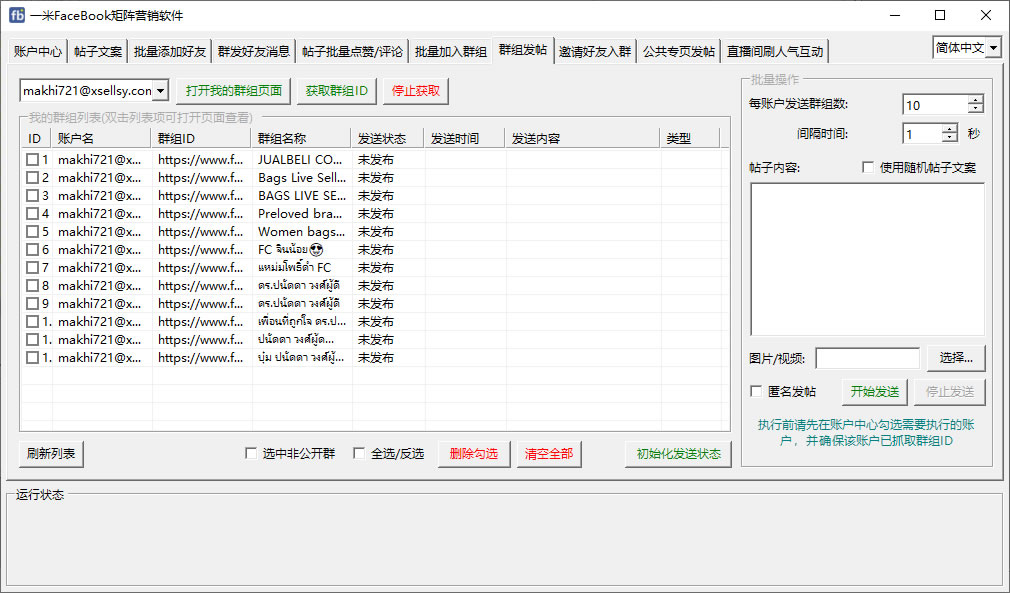Maximize the application window
The height and width of the screenshot is (593, 1010).
click(x=940, y=15)
